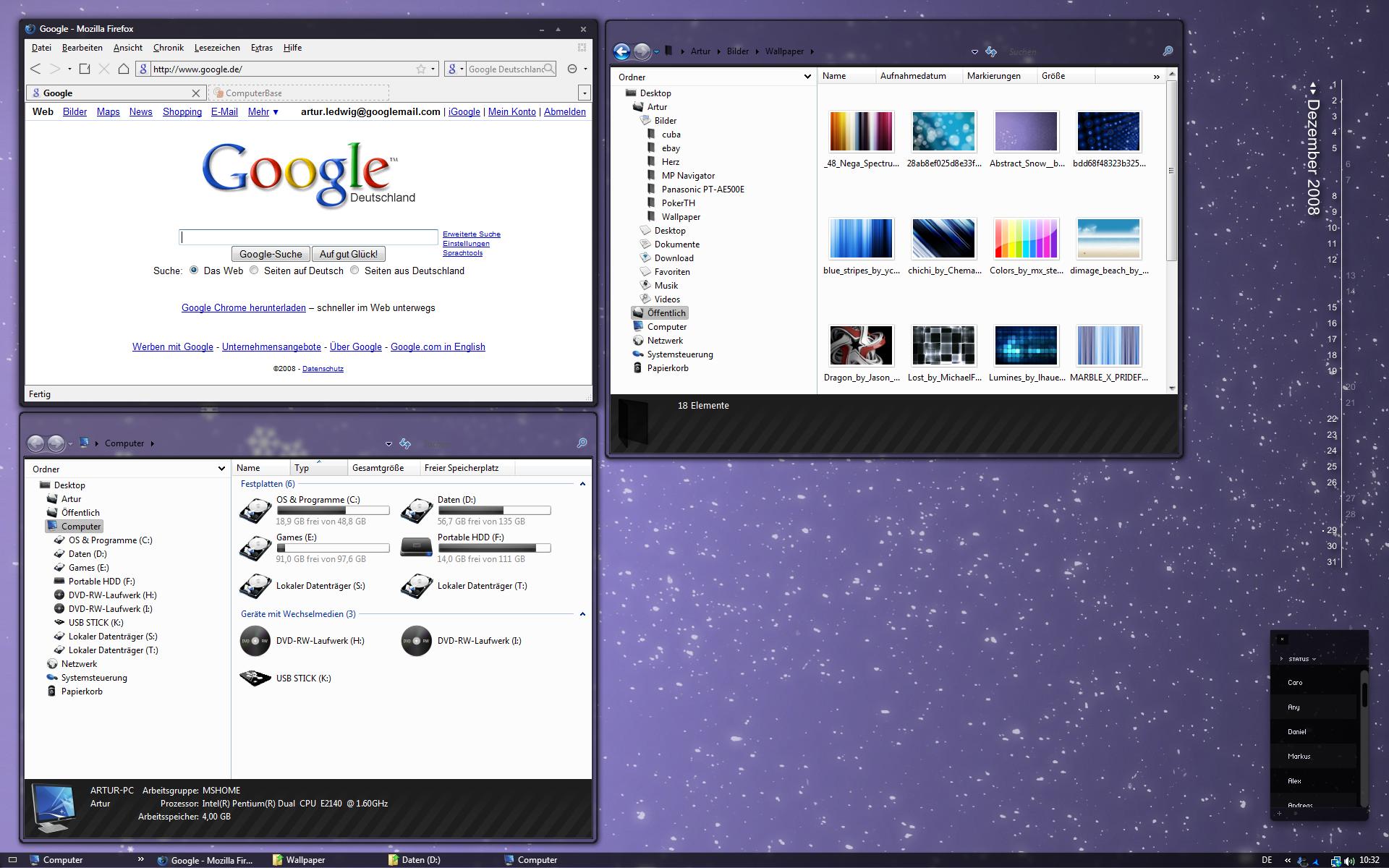Click back arrow in Wallpaper explorer window
This screenshot has width=1389, height=868.
(621, 51)
